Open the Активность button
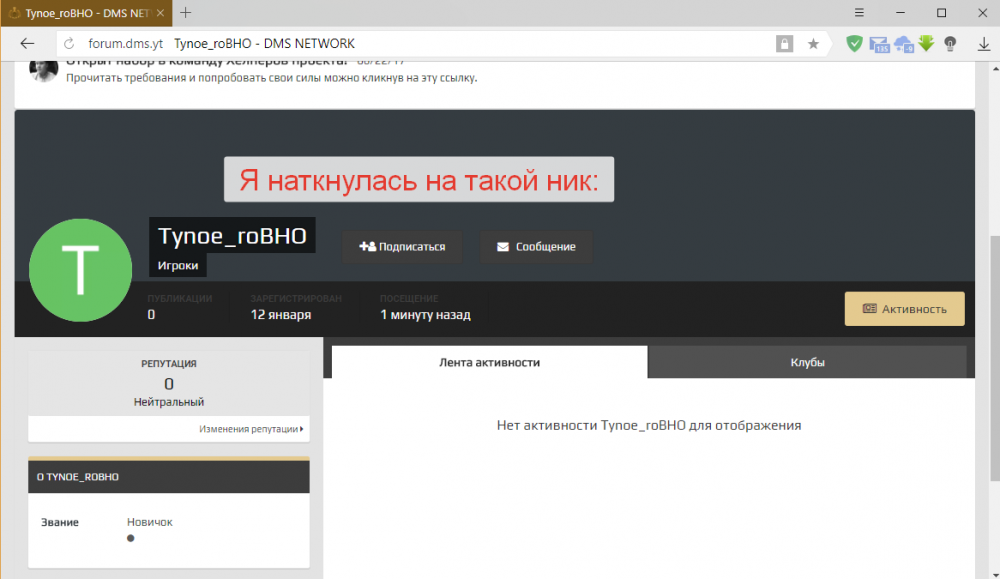 (x=904, y=308)
